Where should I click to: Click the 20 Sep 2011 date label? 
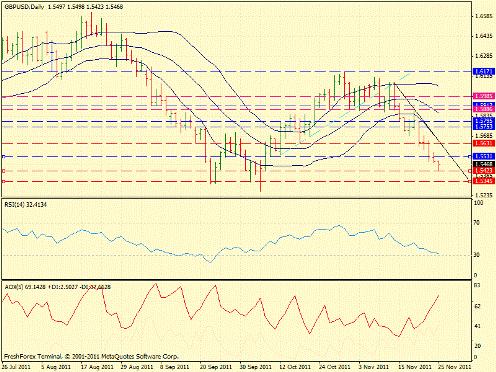[215, 367]
